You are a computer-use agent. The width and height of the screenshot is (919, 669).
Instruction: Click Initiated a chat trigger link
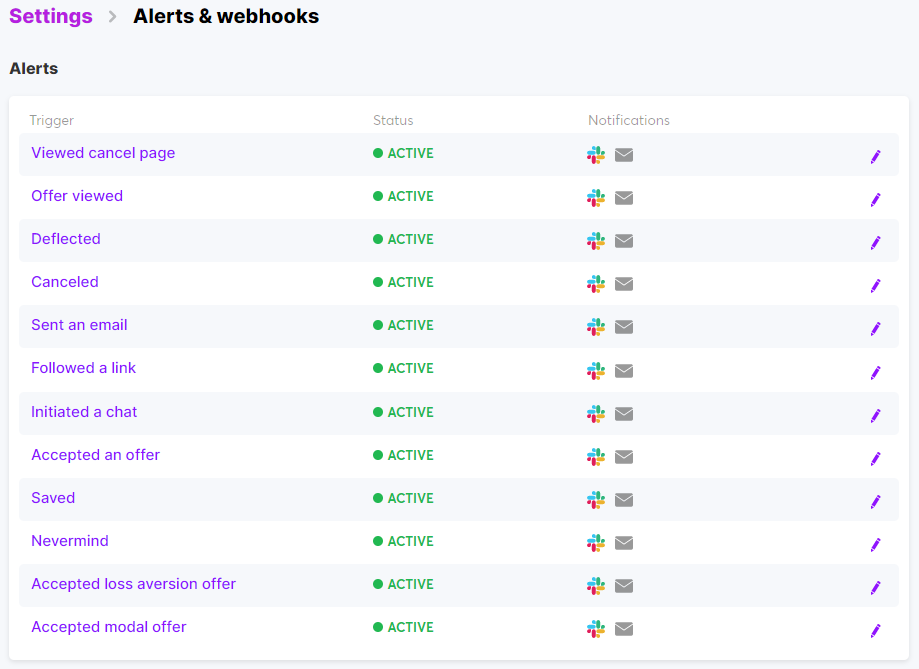point(84,412)
